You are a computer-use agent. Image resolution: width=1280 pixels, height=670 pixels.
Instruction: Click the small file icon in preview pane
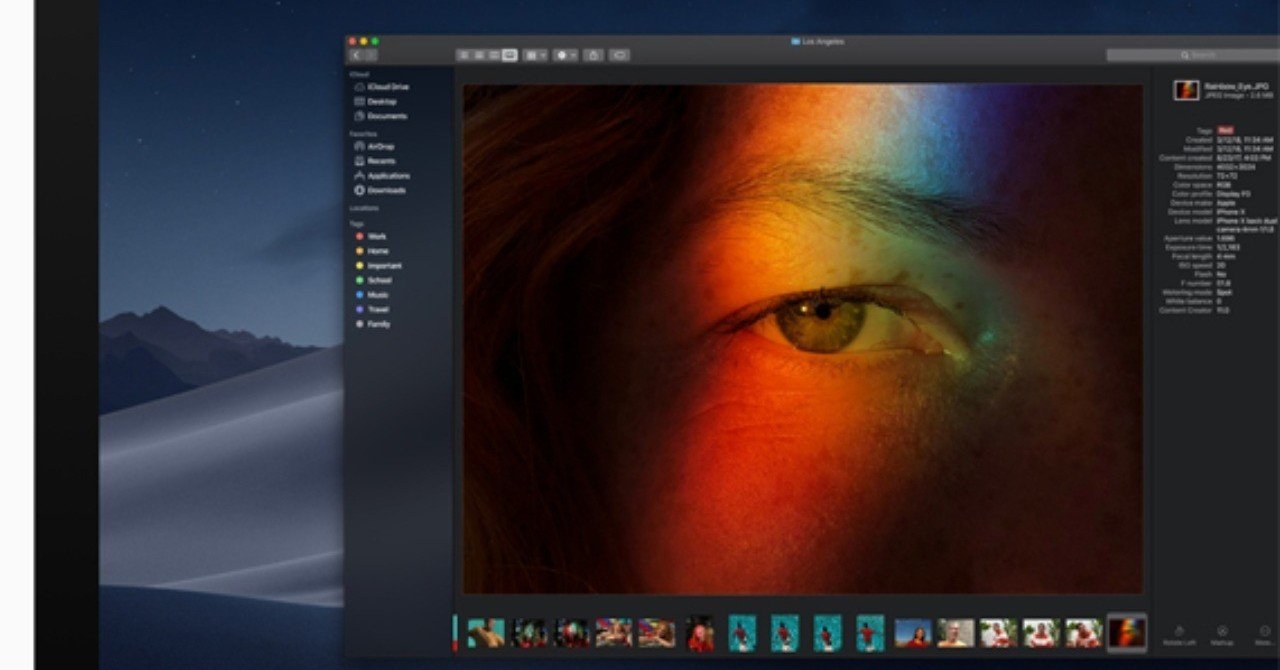[1186, 90]
